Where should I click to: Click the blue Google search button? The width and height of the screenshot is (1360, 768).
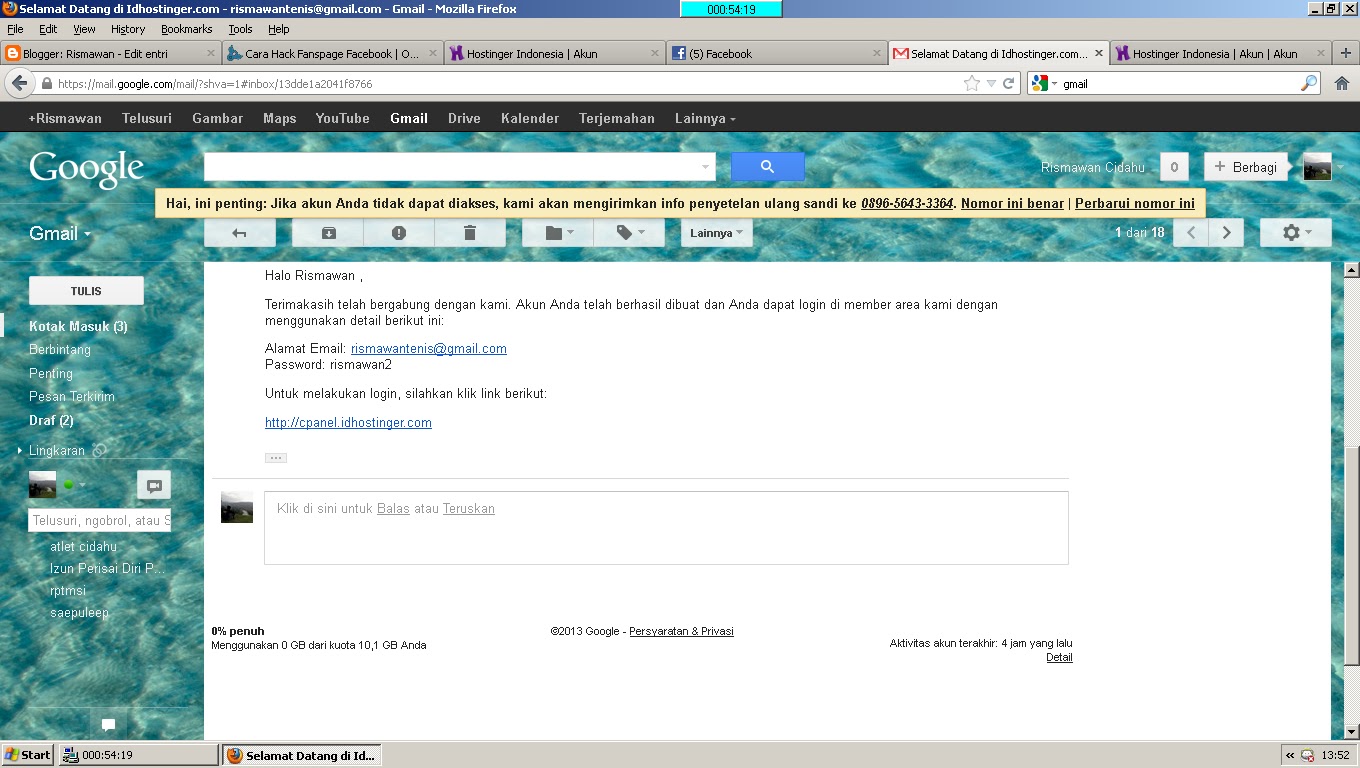768,167
